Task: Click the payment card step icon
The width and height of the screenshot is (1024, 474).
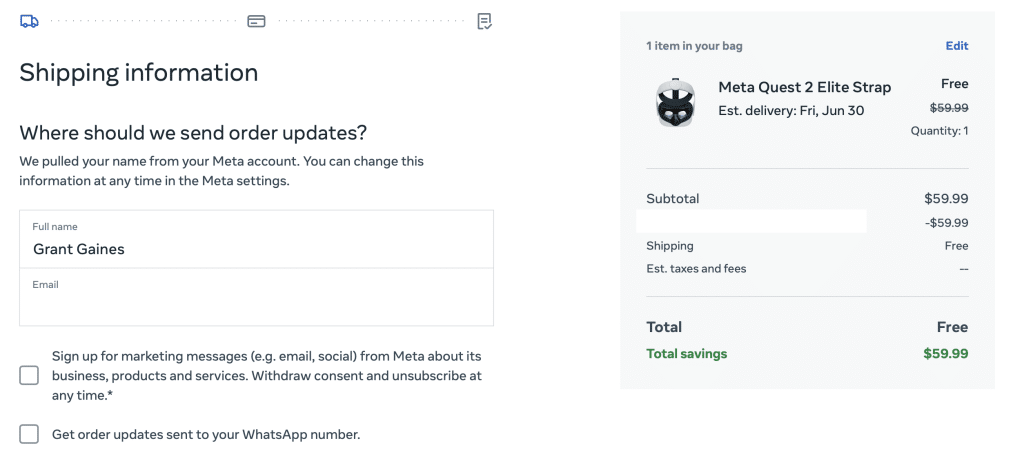Action: [x=256, y=22]
